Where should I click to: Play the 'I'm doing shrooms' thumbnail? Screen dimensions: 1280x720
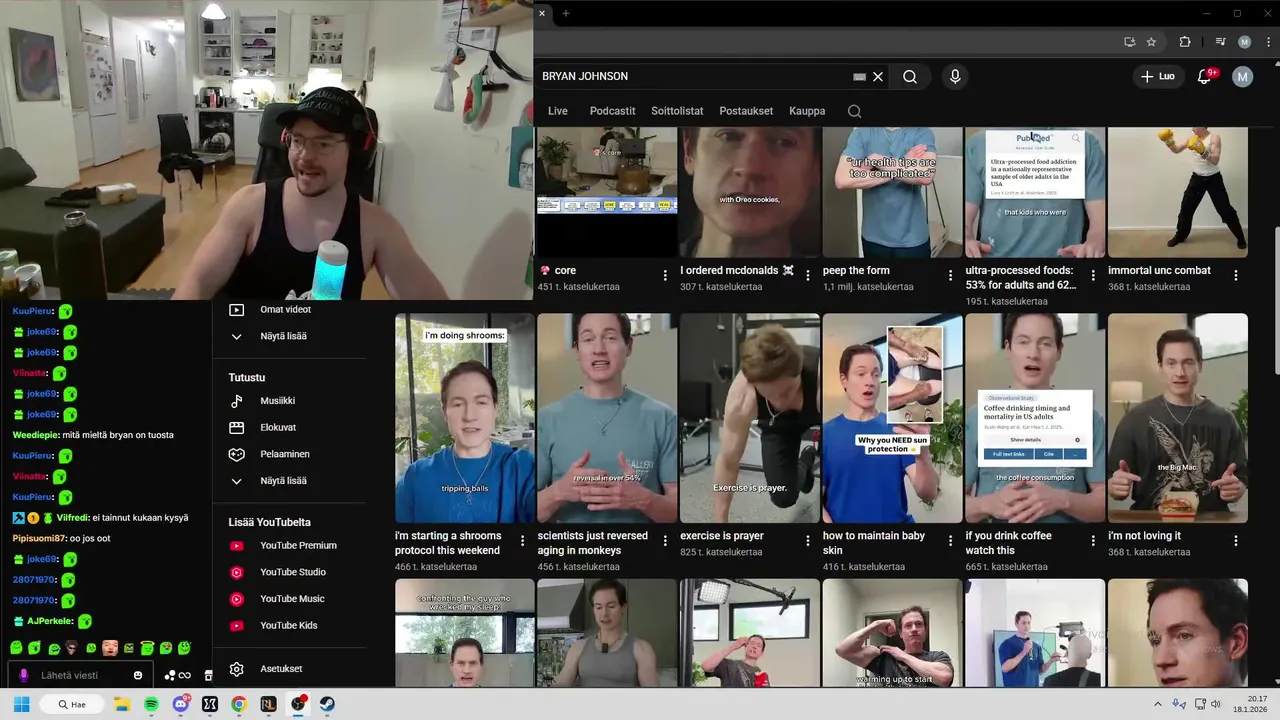(x=465, y=418)
